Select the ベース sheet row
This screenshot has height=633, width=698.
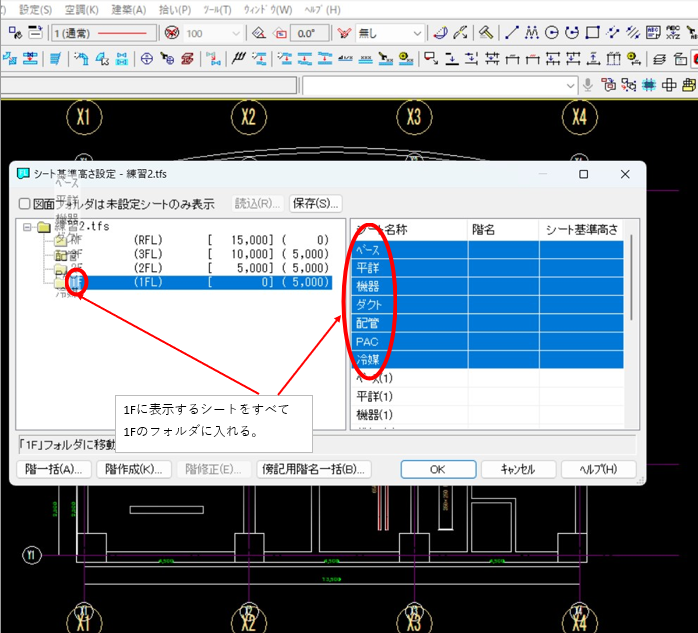coord(487,250)
